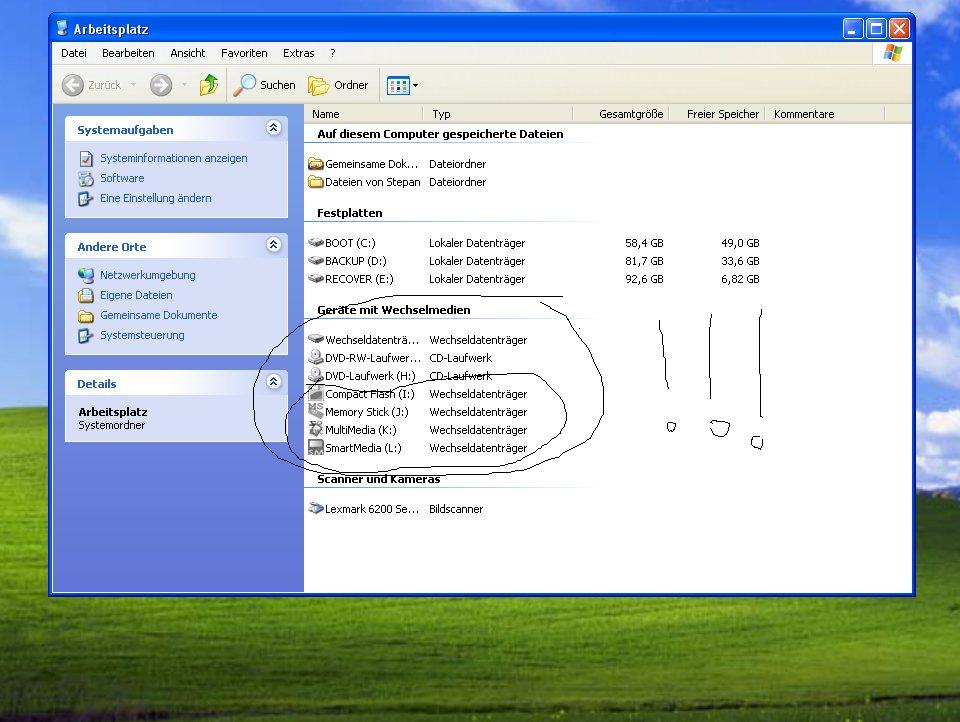Open the Favoriten menu
Image resolution: width=960 pixels, height=722 pixels.
pyautogui.click(x=244, y=53)
